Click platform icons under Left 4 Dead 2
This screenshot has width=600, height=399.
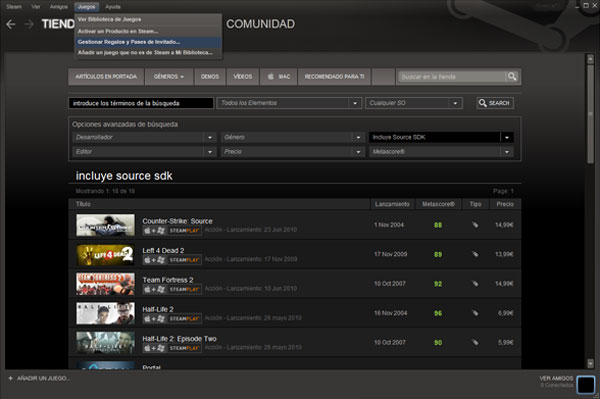[155, 260]
